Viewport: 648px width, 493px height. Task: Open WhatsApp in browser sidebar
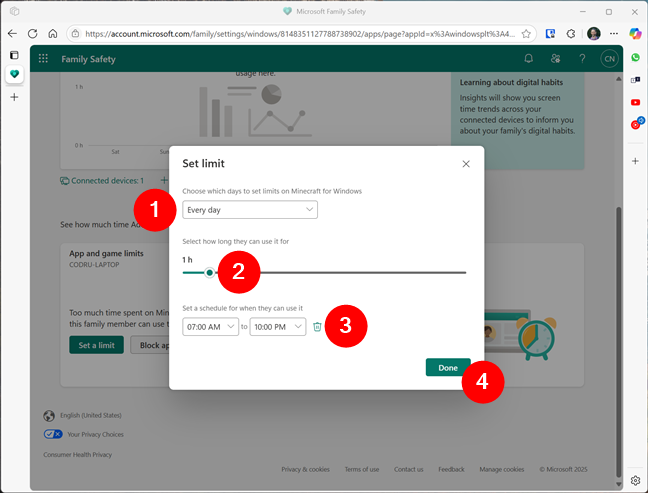(x=636, y=57)
